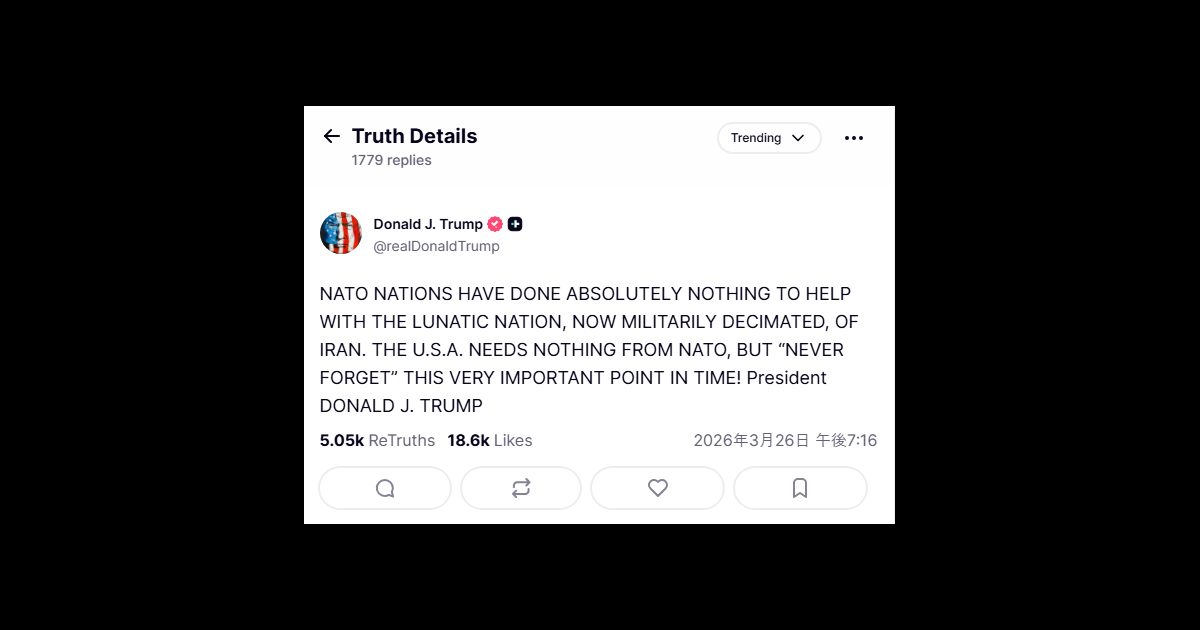Bookmark this Truth post

(x=800, y=488)
